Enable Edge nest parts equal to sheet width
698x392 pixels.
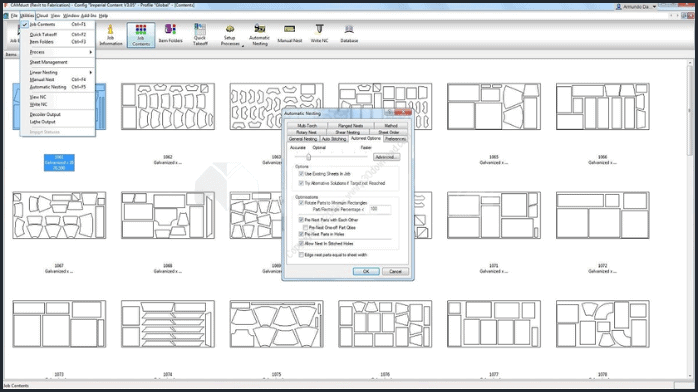pos(301,255)
